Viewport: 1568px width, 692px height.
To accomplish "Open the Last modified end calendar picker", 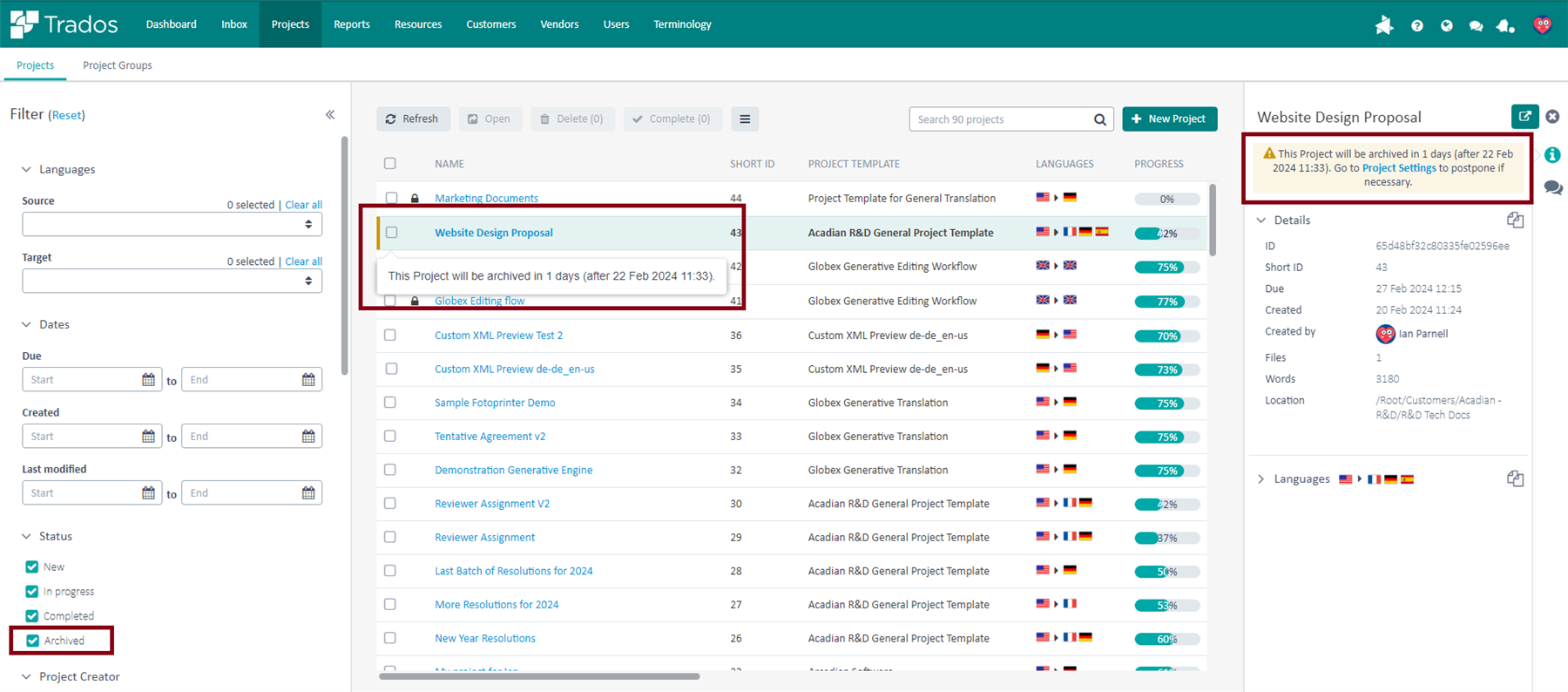I will click(308, 493).
